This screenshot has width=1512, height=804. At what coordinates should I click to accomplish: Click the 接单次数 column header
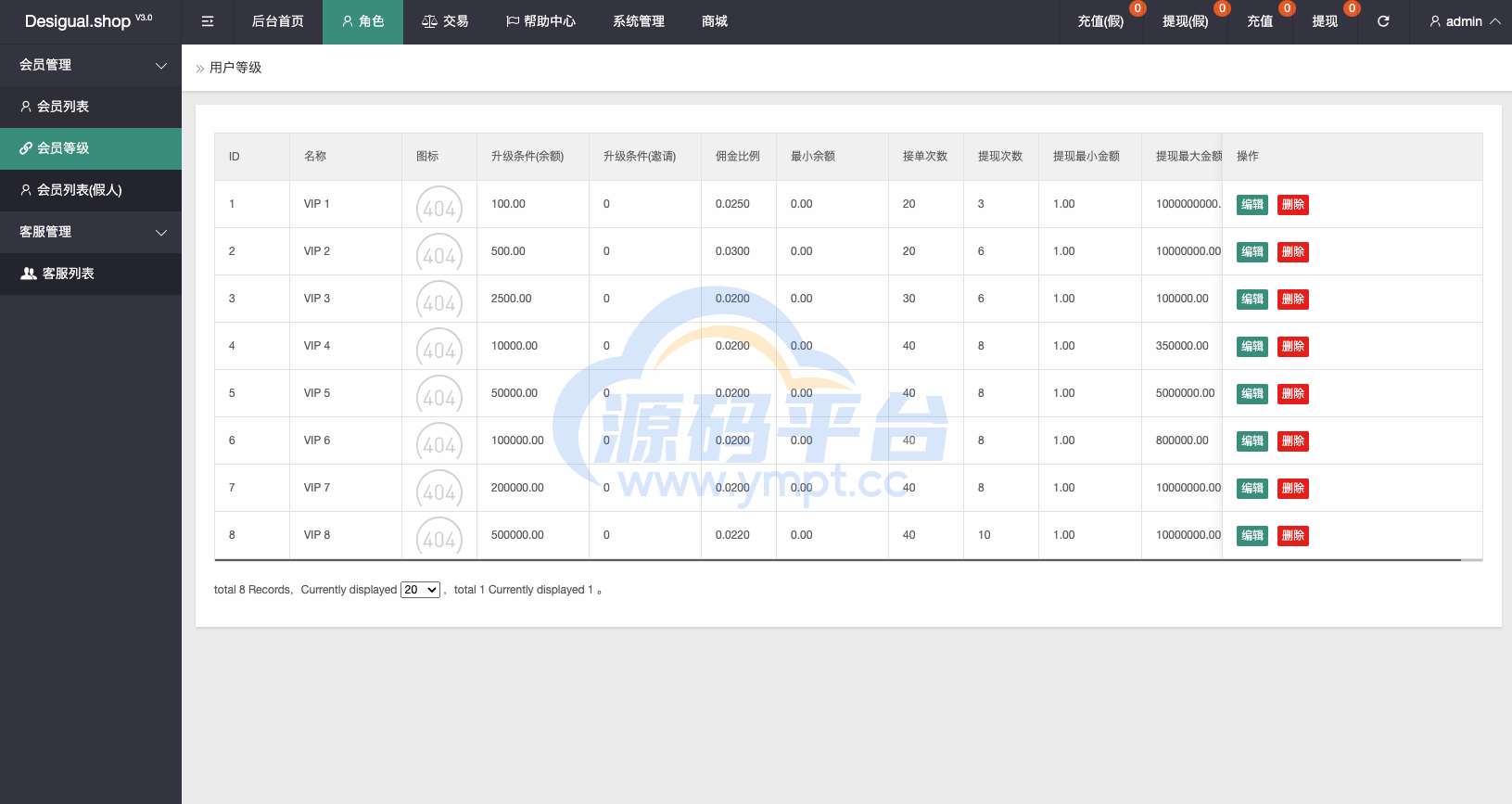coord(925,157)
